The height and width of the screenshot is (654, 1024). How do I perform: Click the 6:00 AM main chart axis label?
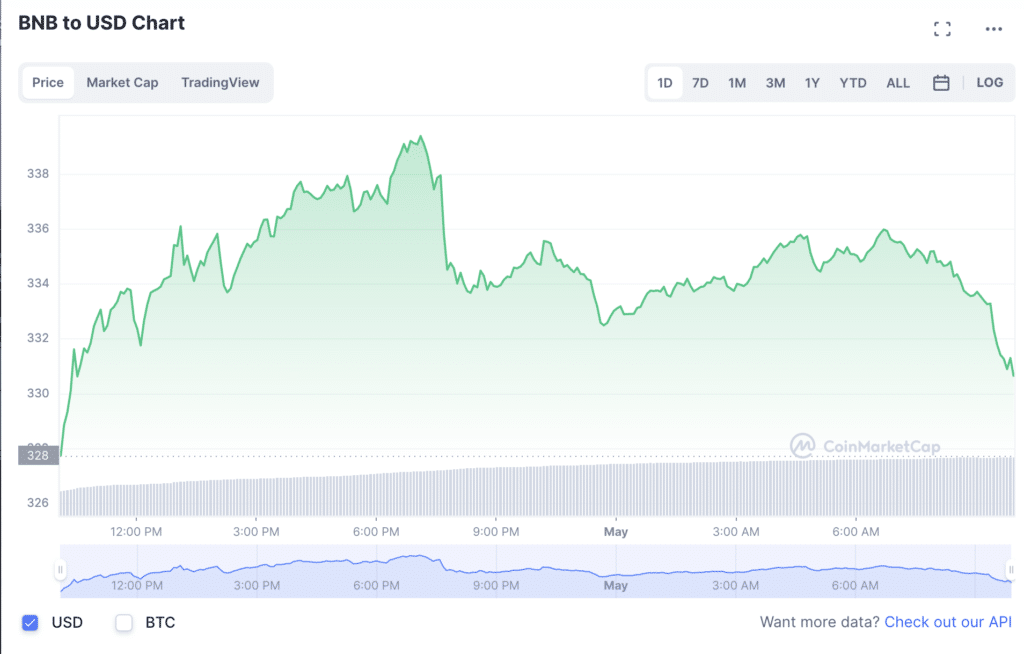[x=856, y=532]
